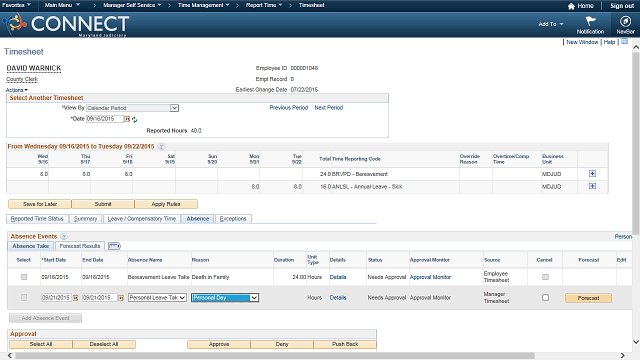Switch to the Reported Time Status tab
This screenshot has height=360, width=640.
coord(37,219)
